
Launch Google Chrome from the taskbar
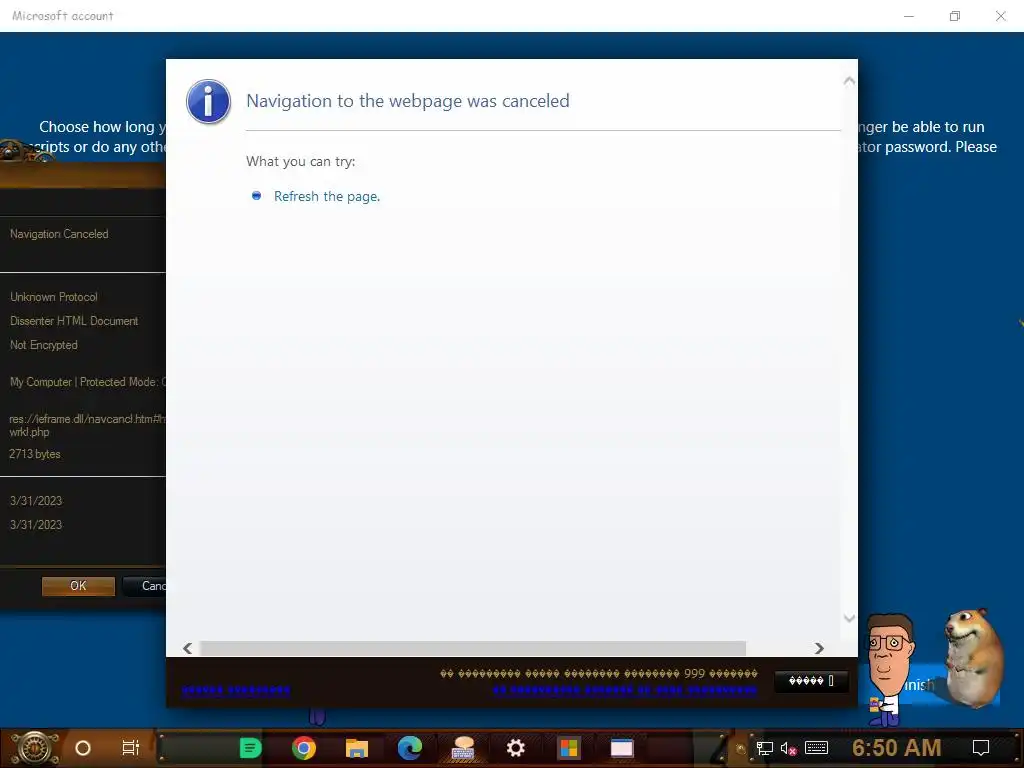[x=304, y=748]
